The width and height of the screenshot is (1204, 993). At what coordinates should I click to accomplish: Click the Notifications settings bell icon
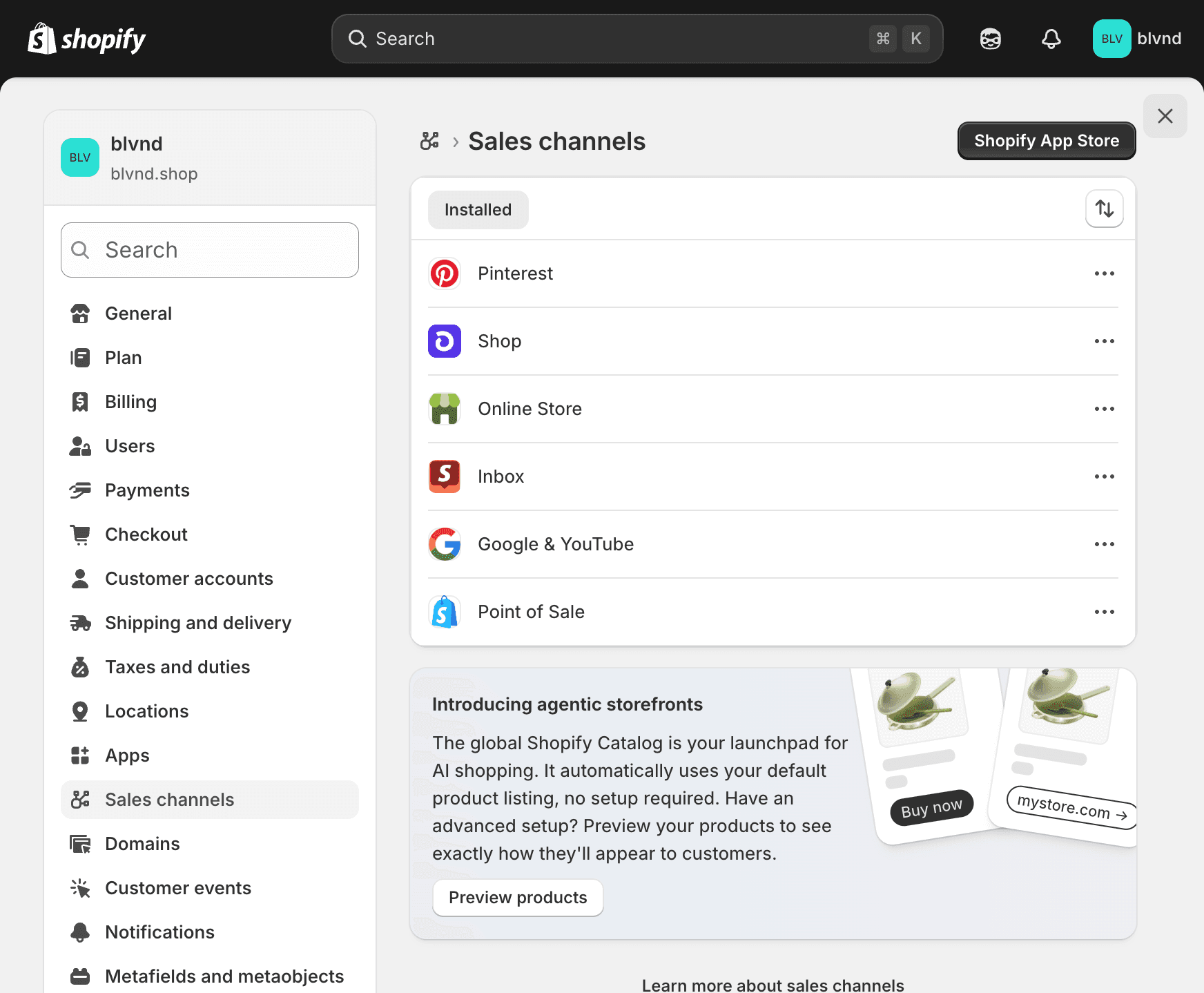[x=80, y=932]
